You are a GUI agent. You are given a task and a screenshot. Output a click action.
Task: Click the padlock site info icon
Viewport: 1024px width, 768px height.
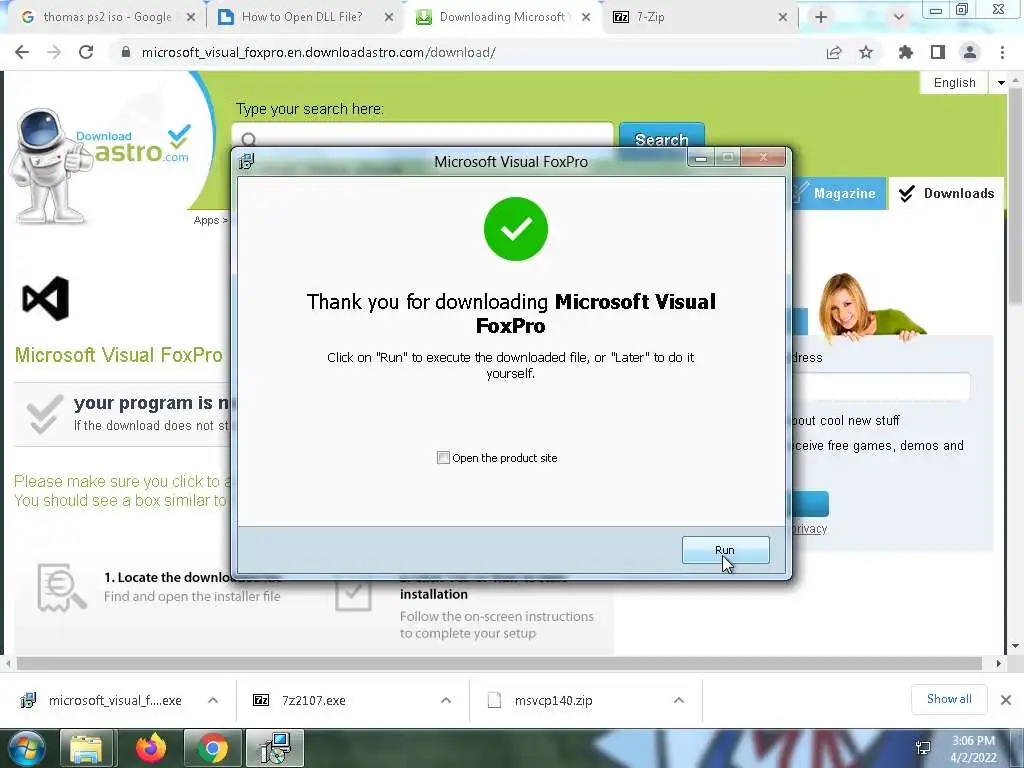coord(126,52)
